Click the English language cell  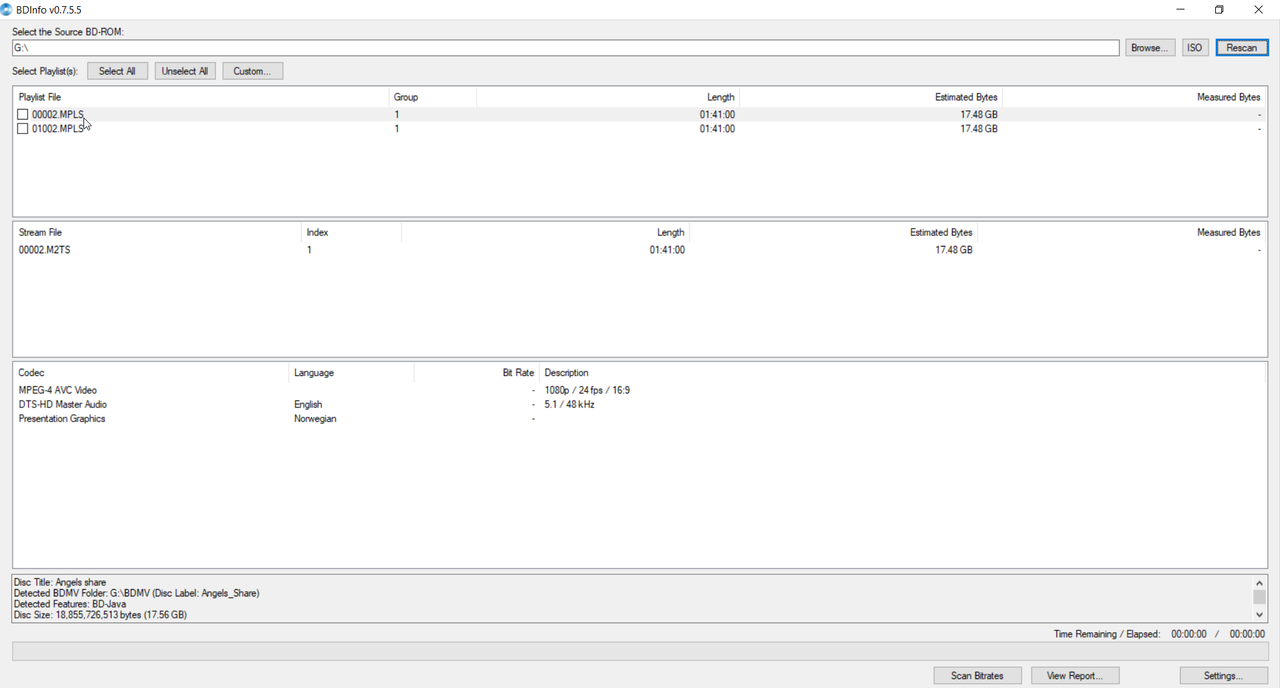[x=308, y=405]
